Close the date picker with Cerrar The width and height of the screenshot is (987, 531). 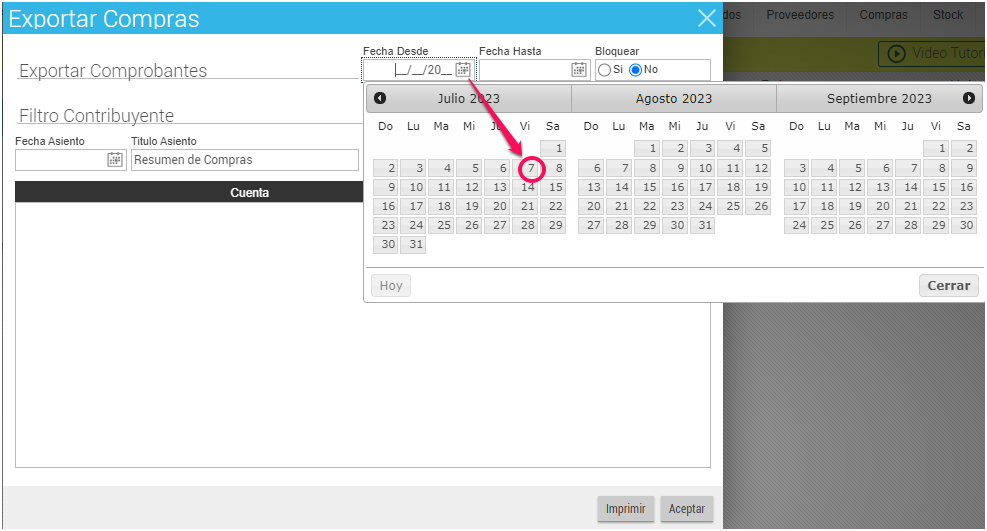coord(948,286)
